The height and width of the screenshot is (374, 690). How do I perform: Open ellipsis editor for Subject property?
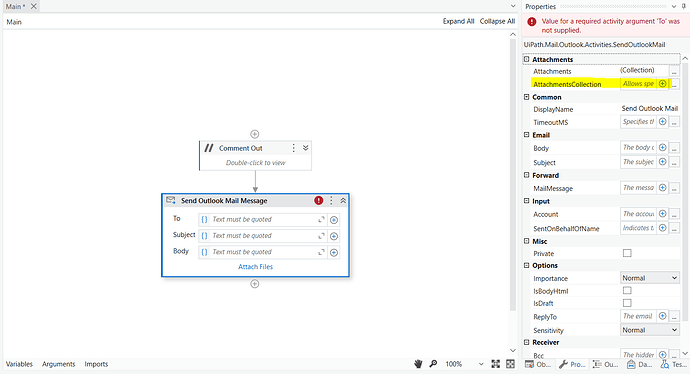[674, 162]
